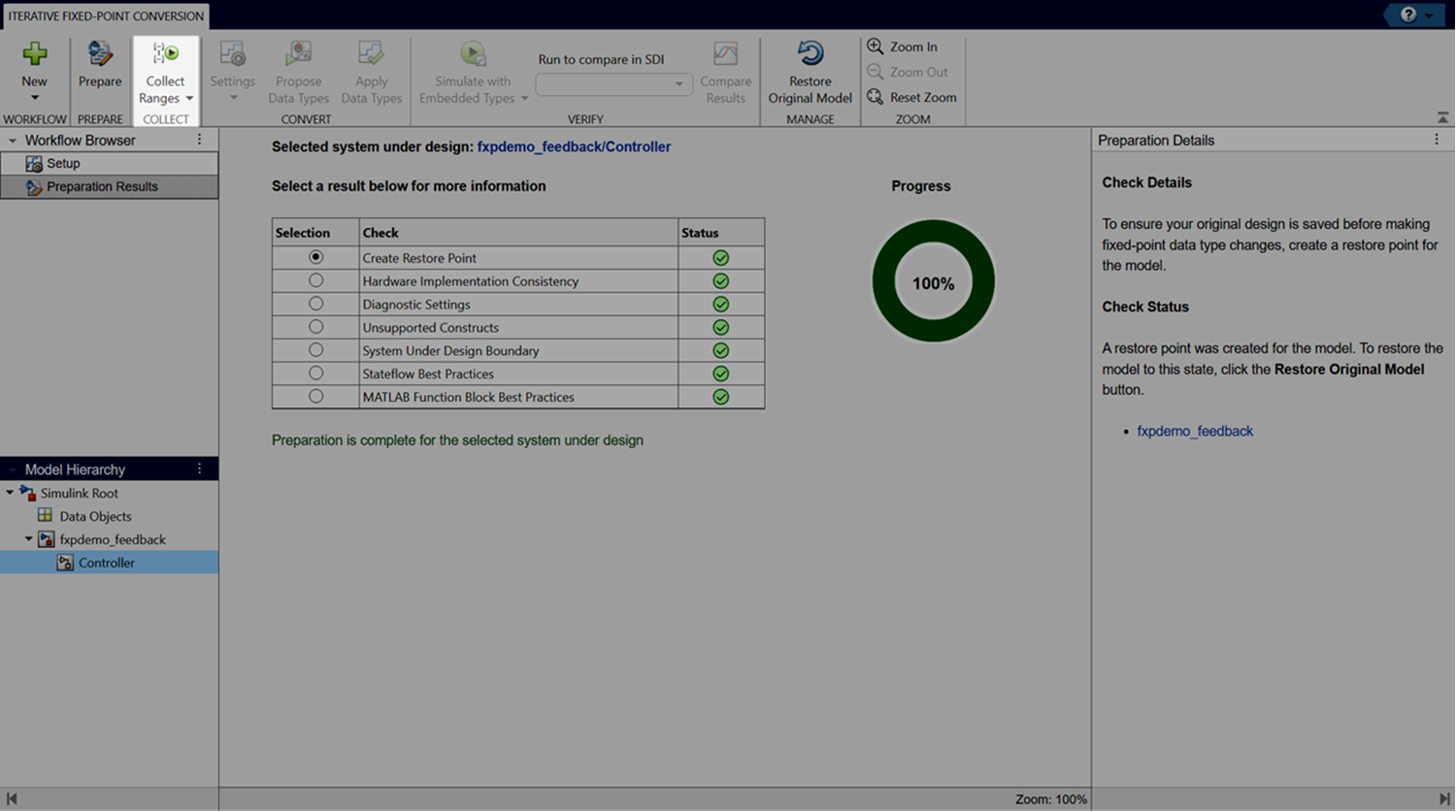The height and width of the screenshot is (812, 1456).
Task: Click the New workflow plus icon
Action: (35, 54)
